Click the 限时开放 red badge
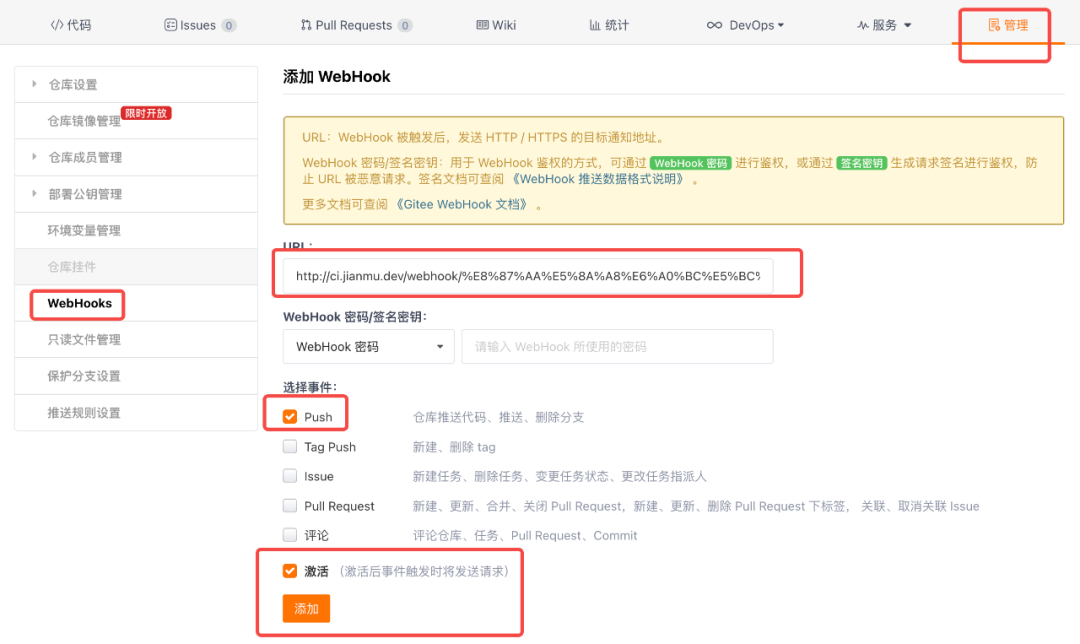 click(146, 113)
